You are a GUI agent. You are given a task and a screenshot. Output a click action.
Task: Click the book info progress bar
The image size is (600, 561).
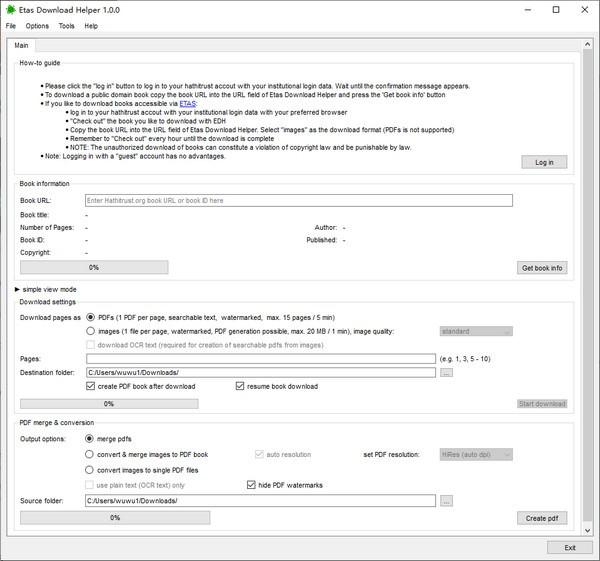click(x=94, y=267)
